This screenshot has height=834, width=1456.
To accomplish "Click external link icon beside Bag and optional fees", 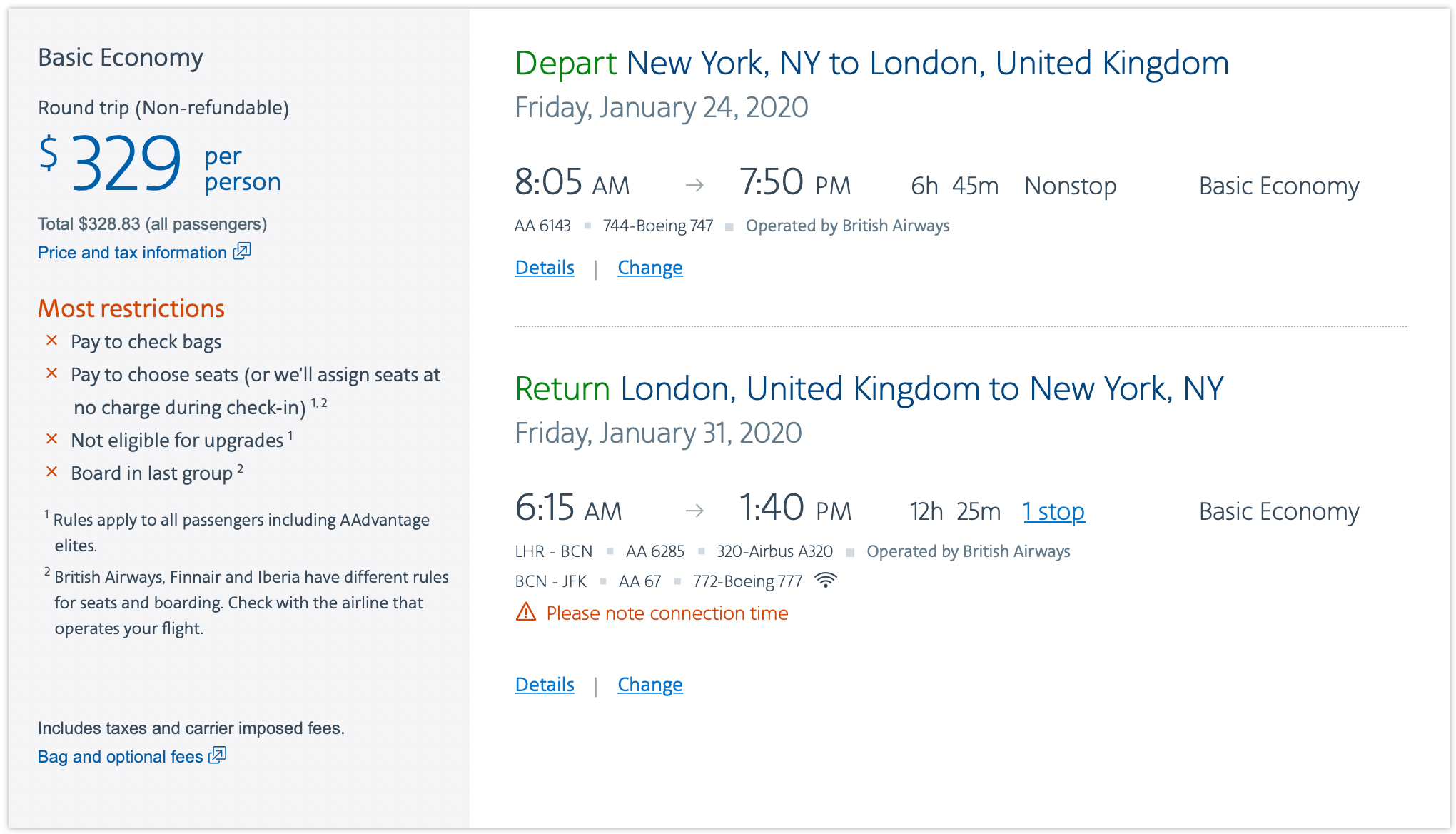I will tap(218, 755).
